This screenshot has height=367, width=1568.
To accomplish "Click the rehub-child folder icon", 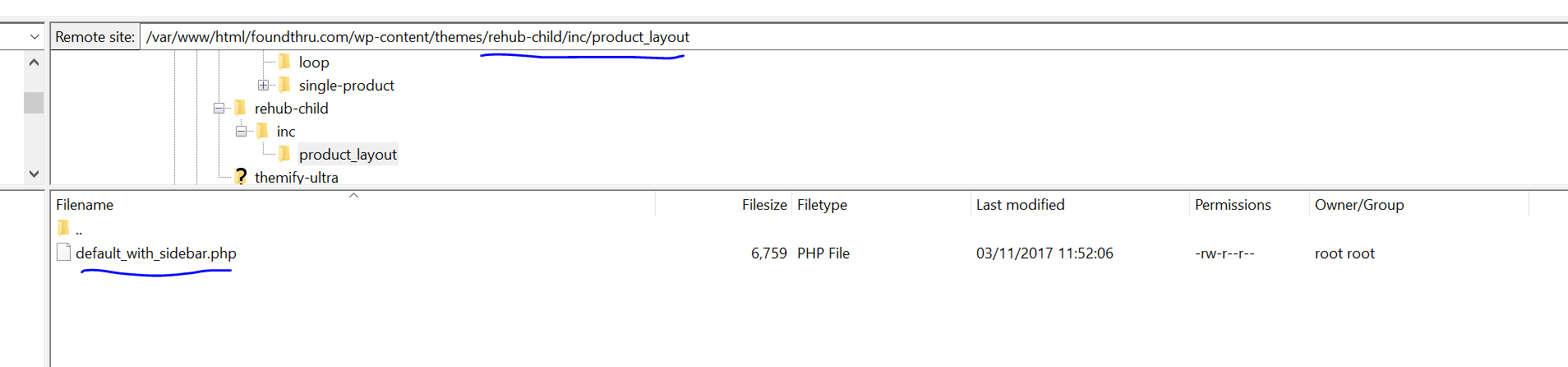I will coord(240,108).
